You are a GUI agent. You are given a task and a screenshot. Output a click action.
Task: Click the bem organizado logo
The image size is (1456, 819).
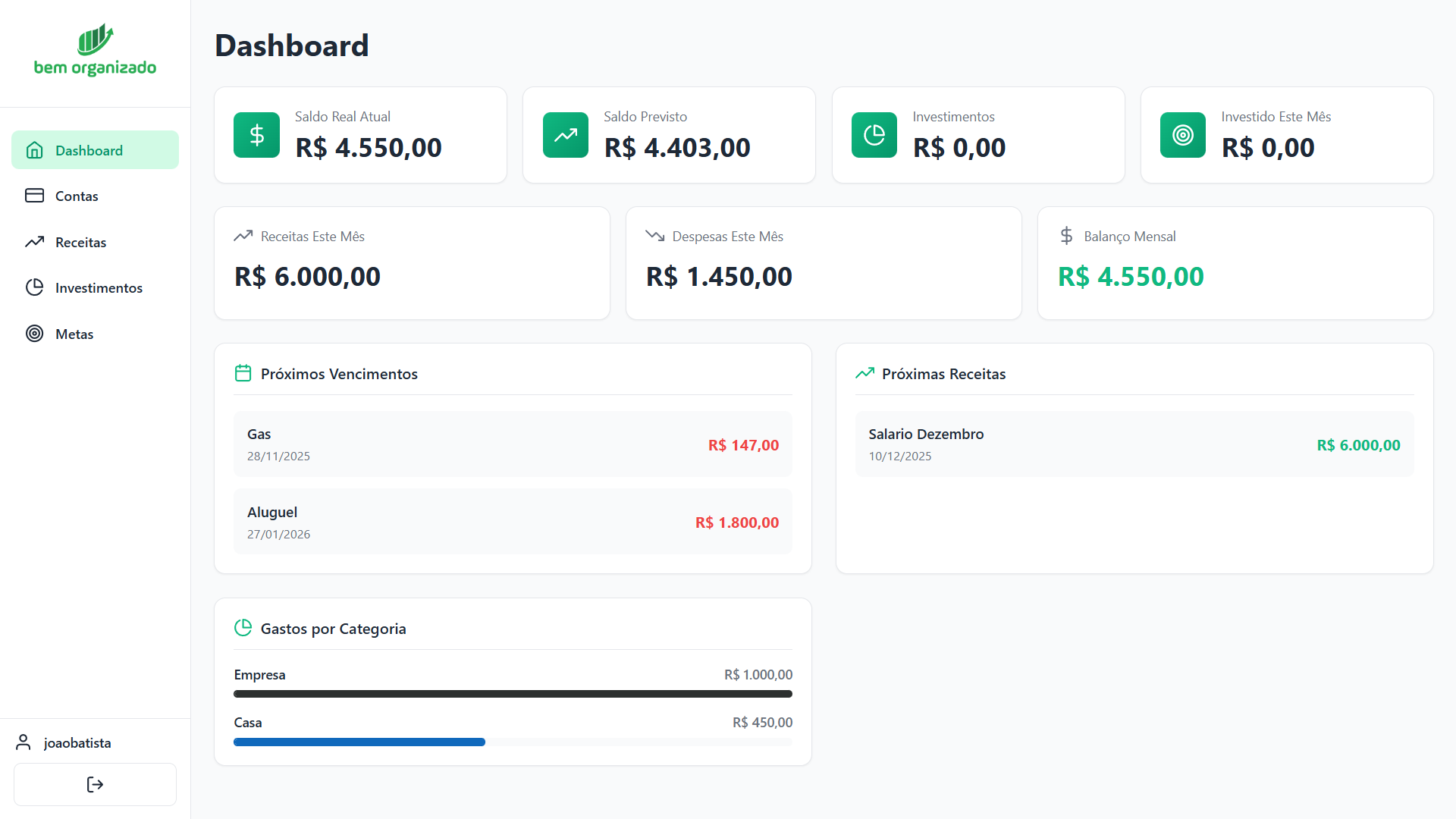95,50
